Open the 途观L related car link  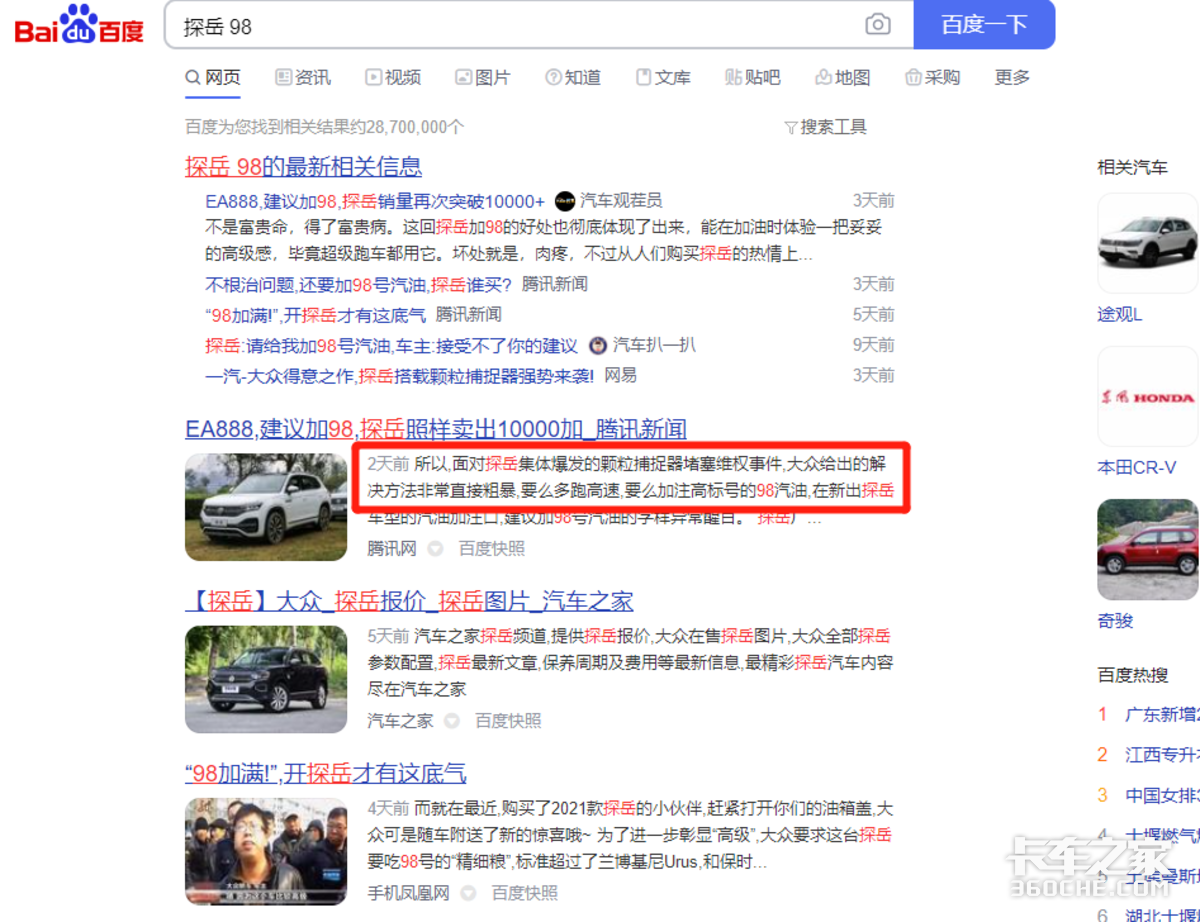click(1118, 314)
